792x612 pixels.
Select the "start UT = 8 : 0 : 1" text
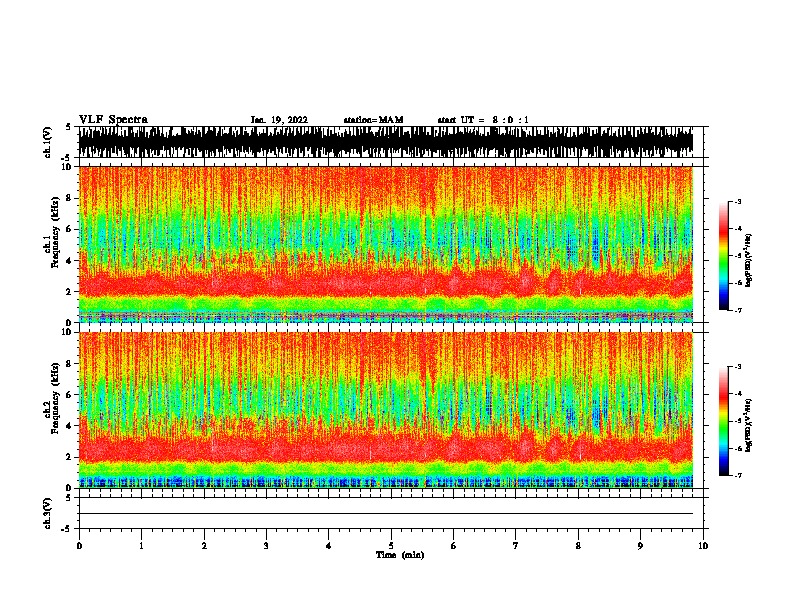pyautogui.click(x=483, y=120)
